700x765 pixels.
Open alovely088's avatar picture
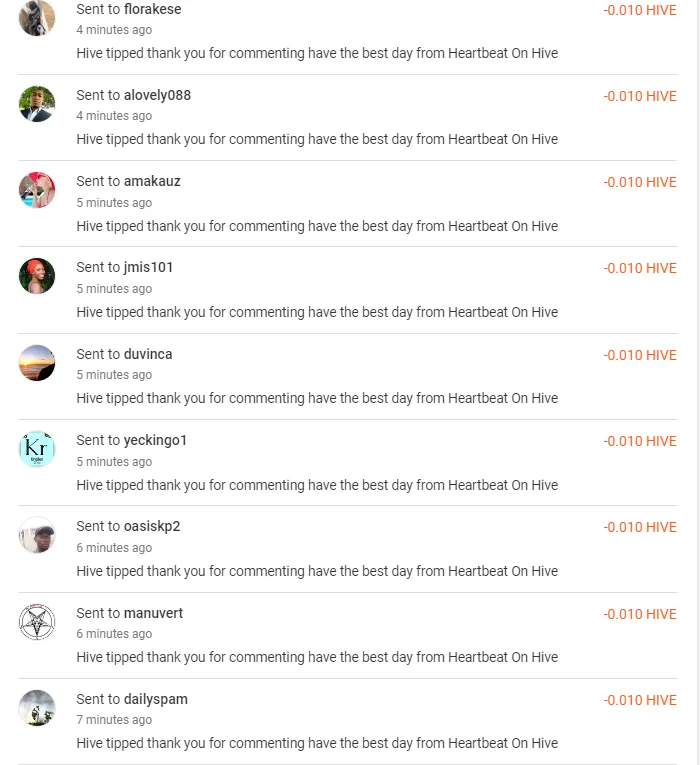click(x=37, y=104)
